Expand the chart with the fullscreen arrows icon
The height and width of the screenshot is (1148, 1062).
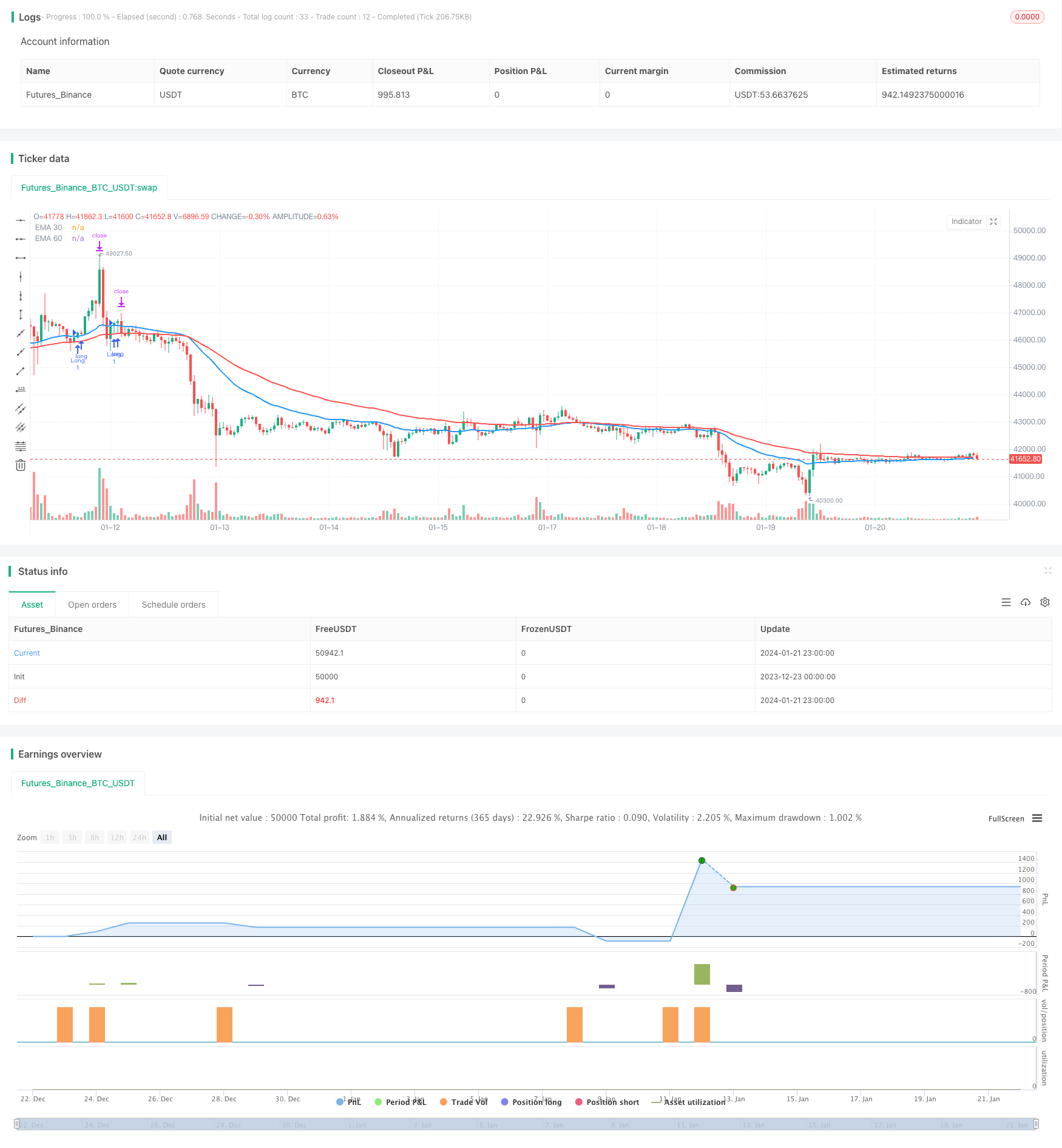click(x=993, y=222)
